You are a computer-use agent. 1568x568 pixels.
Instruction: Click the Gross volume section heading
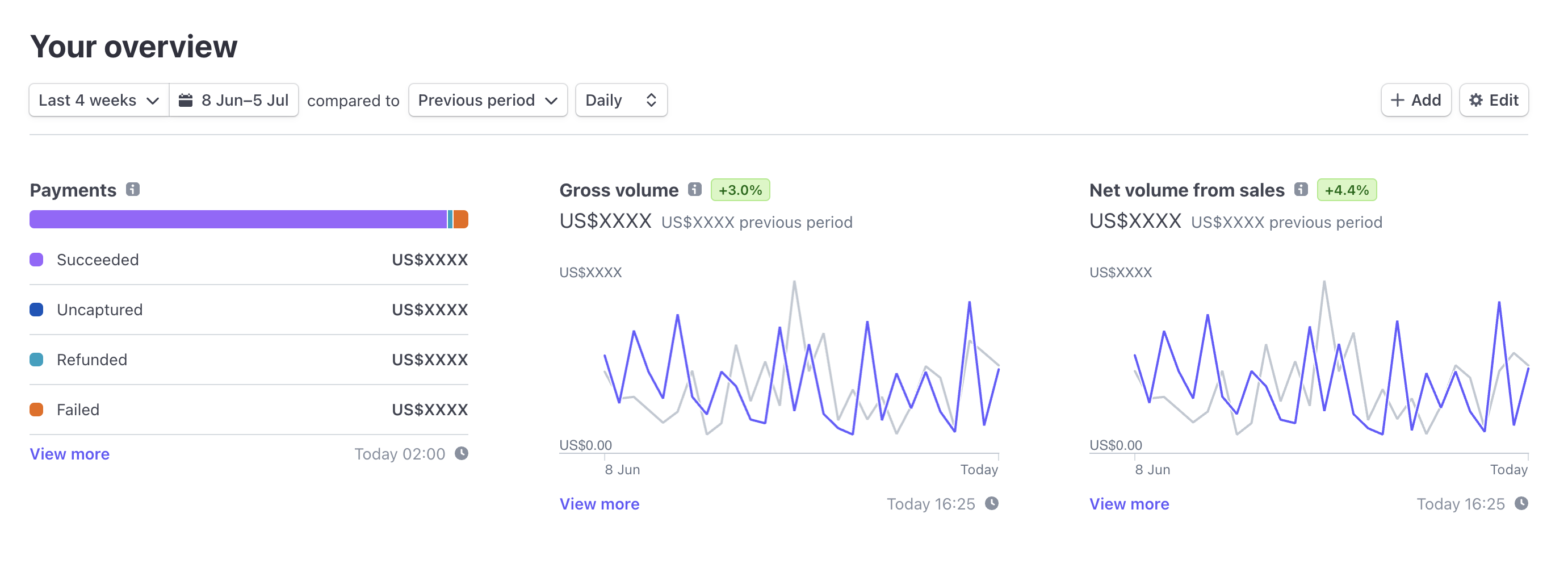click(x=618, y=189)
